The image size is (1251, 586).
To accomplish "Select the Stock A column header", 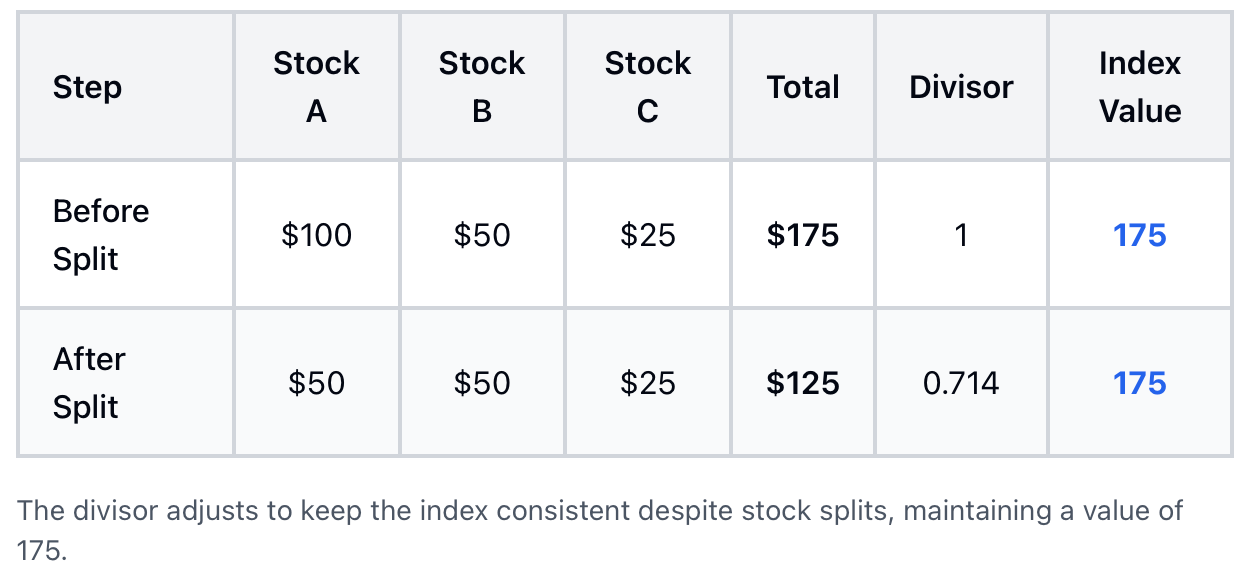I will 316,87.
